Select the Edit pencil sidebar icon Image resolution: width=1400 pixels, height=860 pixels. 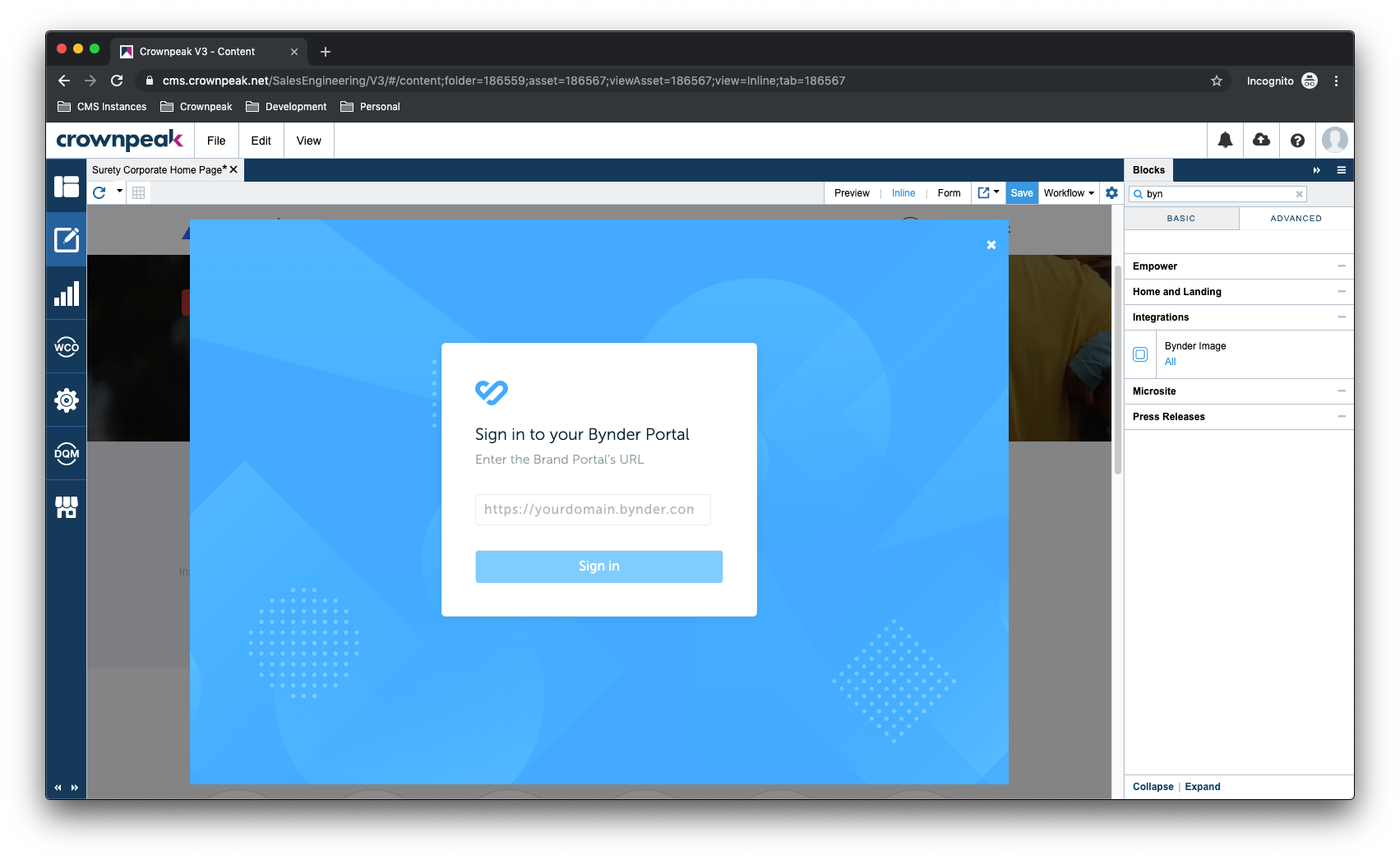[67, 239]
